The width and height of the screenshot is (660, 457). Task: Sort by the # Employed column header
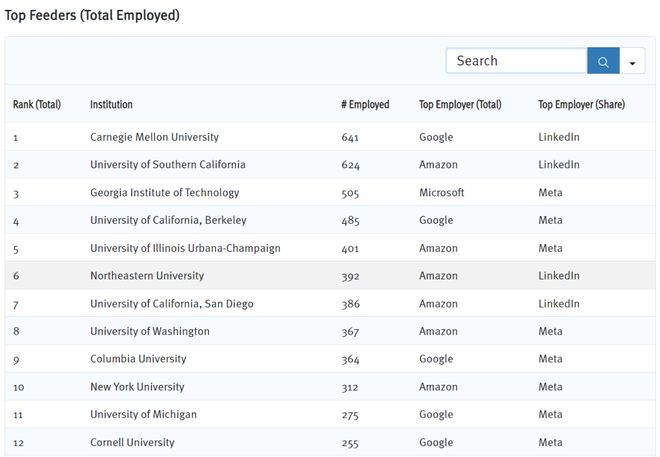[x=365, y=104]
